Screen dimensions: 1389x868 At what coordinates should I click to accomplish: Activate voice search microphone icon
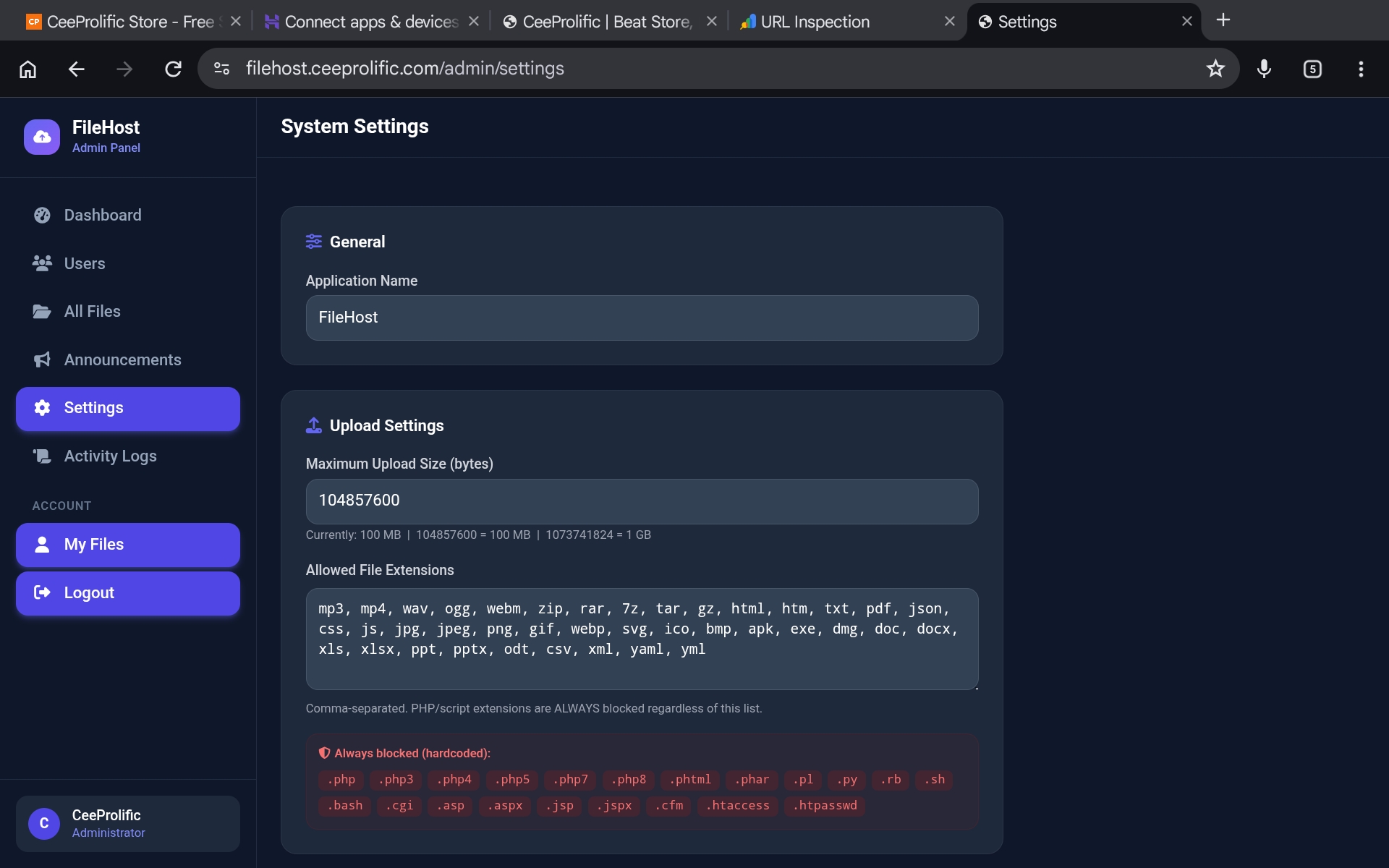coord(1264,69)
